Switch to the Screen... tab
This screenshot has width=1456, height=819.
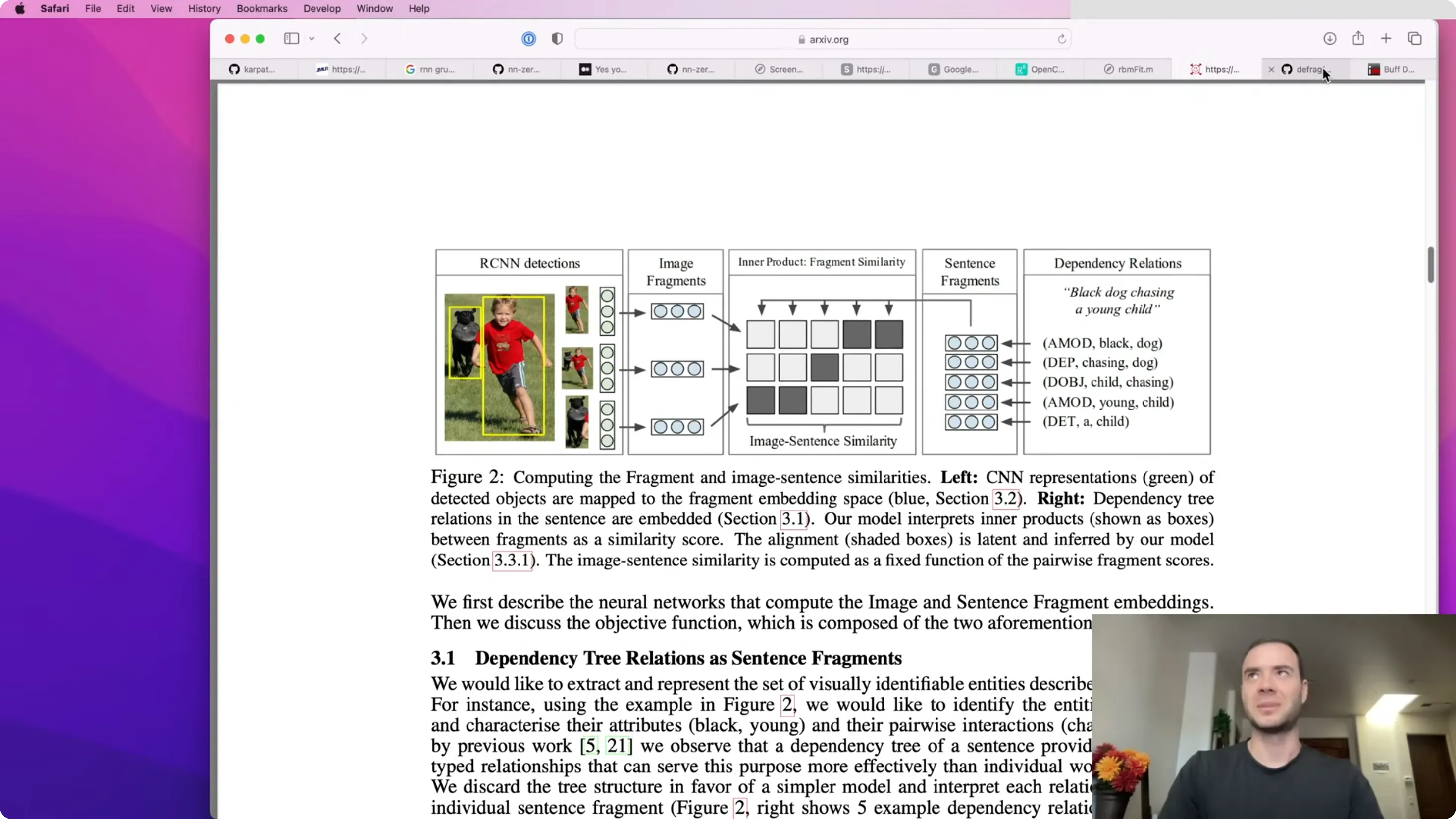779,69
